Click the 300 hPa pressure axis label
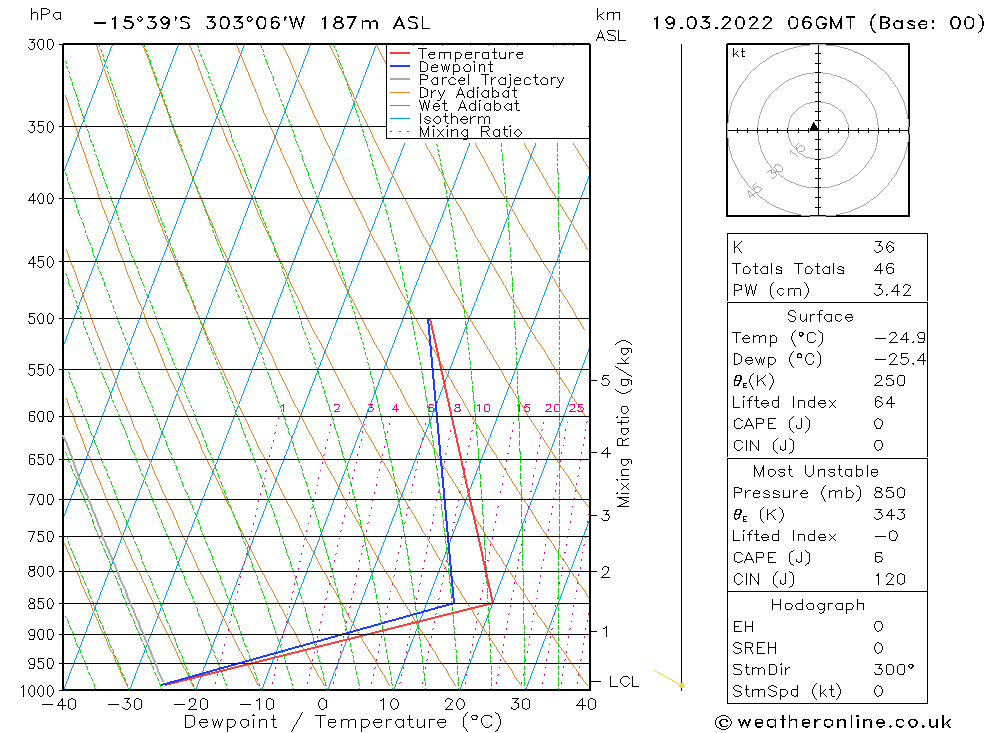This screenshot has width=1000, height=733. click(41, 45)
